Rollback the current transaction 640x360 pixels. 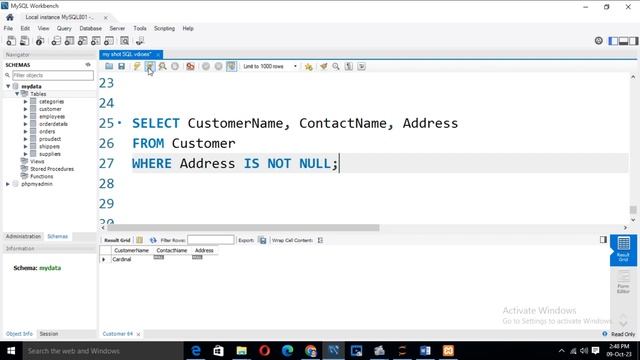point(218,66)
